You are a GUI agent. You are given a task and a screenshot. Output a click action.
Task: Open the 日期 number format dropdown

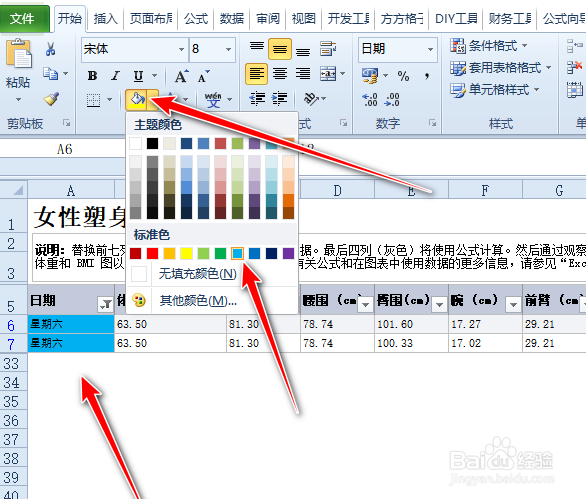[x=431, y=49]
